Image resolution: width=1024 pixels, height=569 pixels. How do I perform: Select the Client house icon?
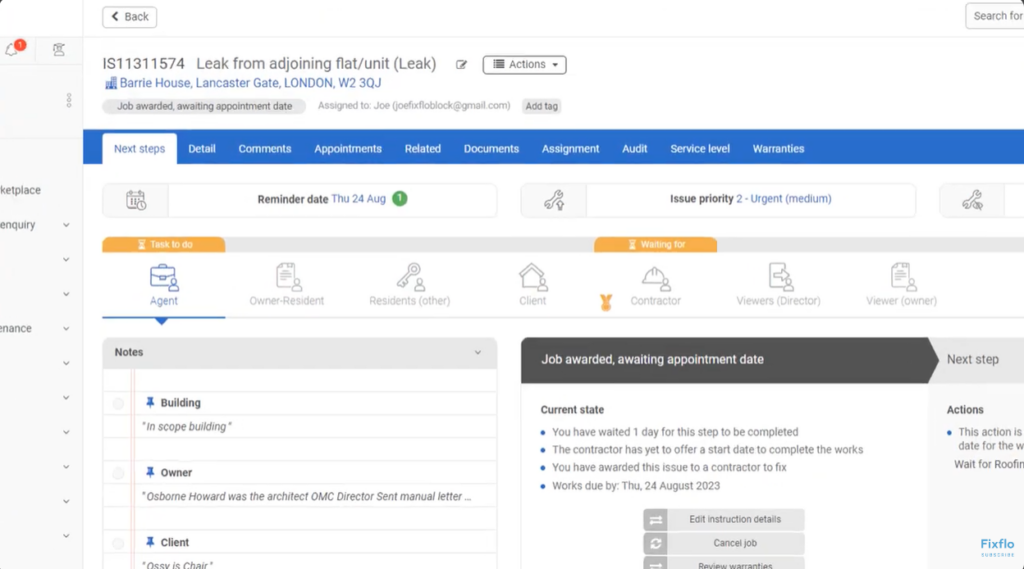[533, 278]
